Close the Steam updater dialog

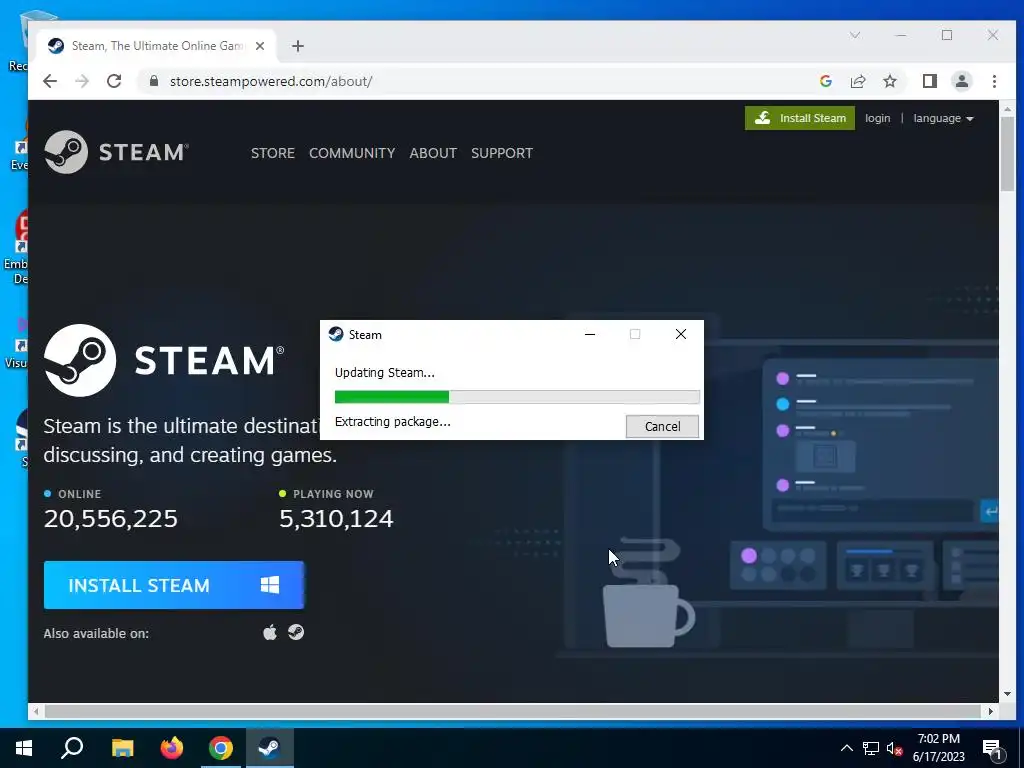coord(680,334)
